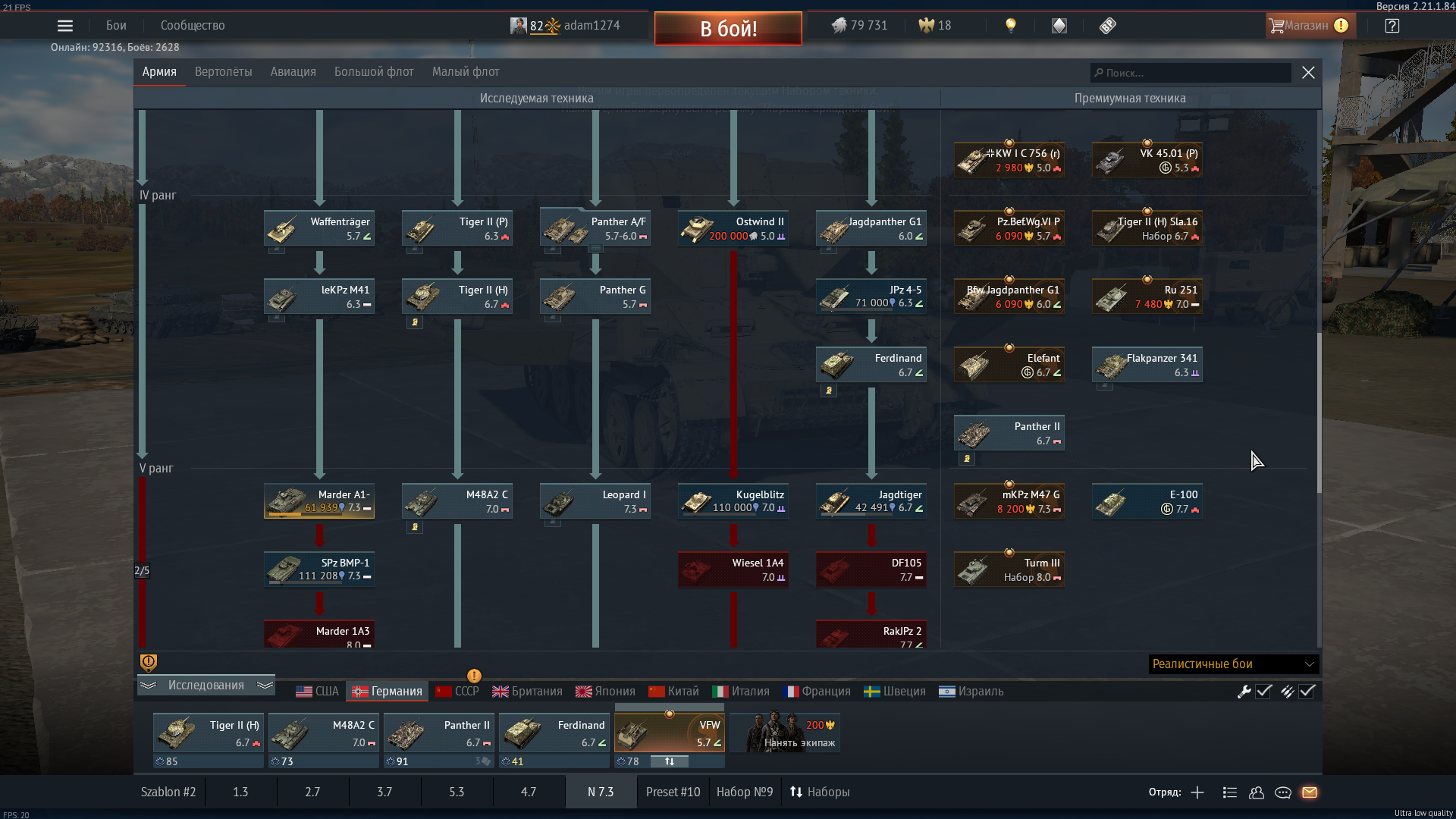Hire crew with Нанять экипаж

785,733
